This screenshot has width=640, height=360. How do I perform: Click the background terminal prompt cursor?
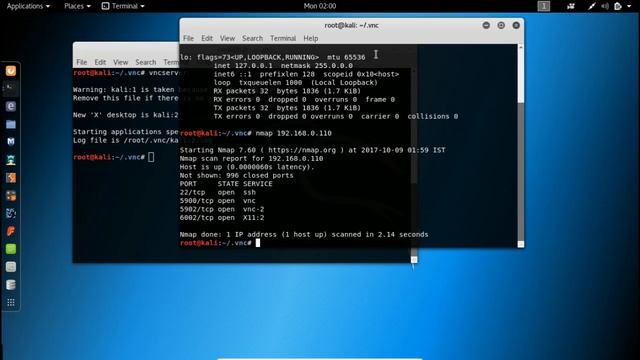[x=151, y=157]
